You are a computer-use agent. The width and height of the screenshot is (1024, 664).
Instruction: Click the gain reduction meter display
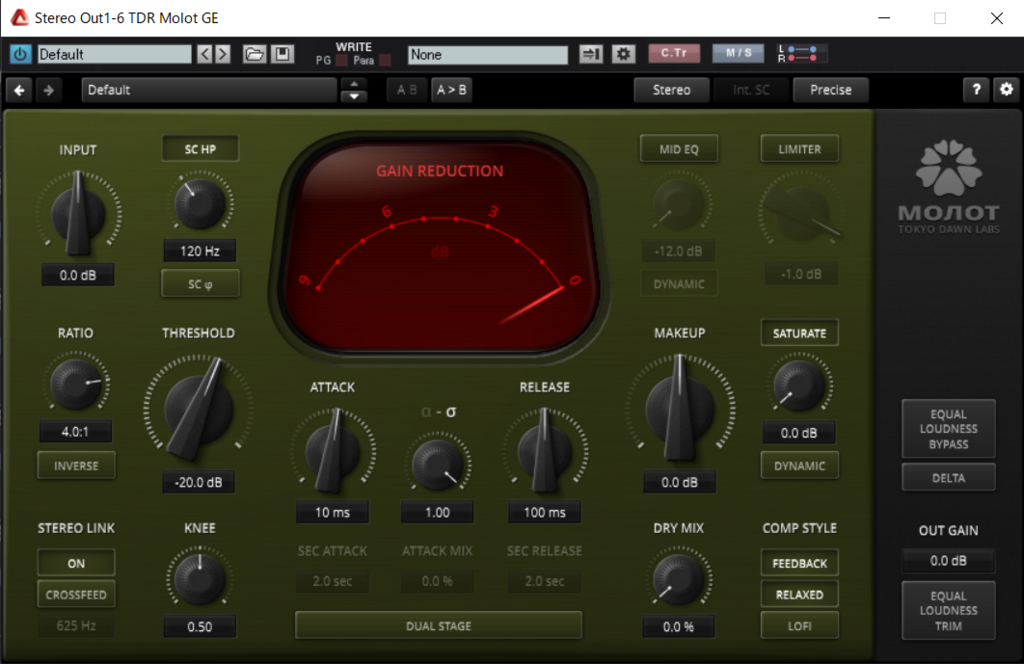pyautogui.click(x=440, y=246)
